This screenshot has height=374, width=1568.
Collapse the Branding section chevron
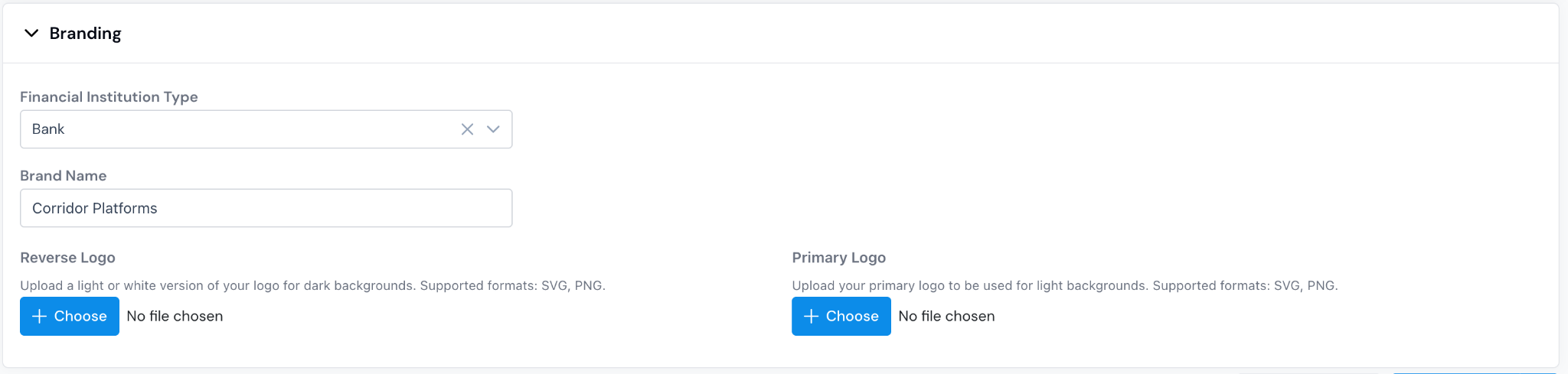pyautogui.click(x=31, y=33)
